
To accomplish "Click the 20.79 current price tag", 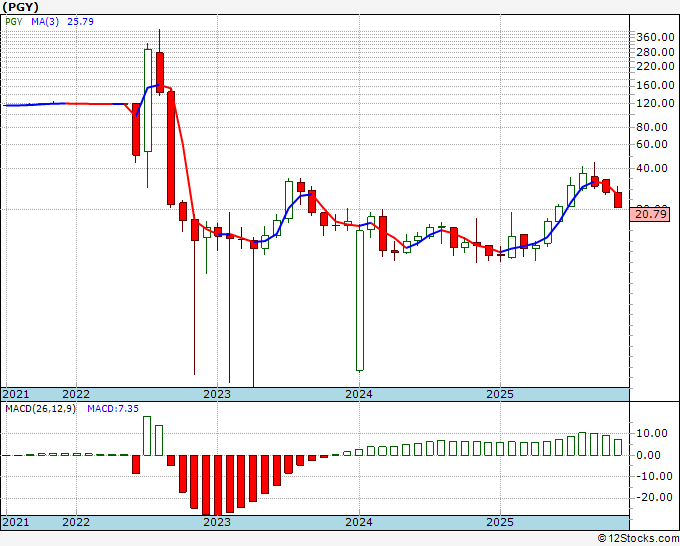I will 649,214.
